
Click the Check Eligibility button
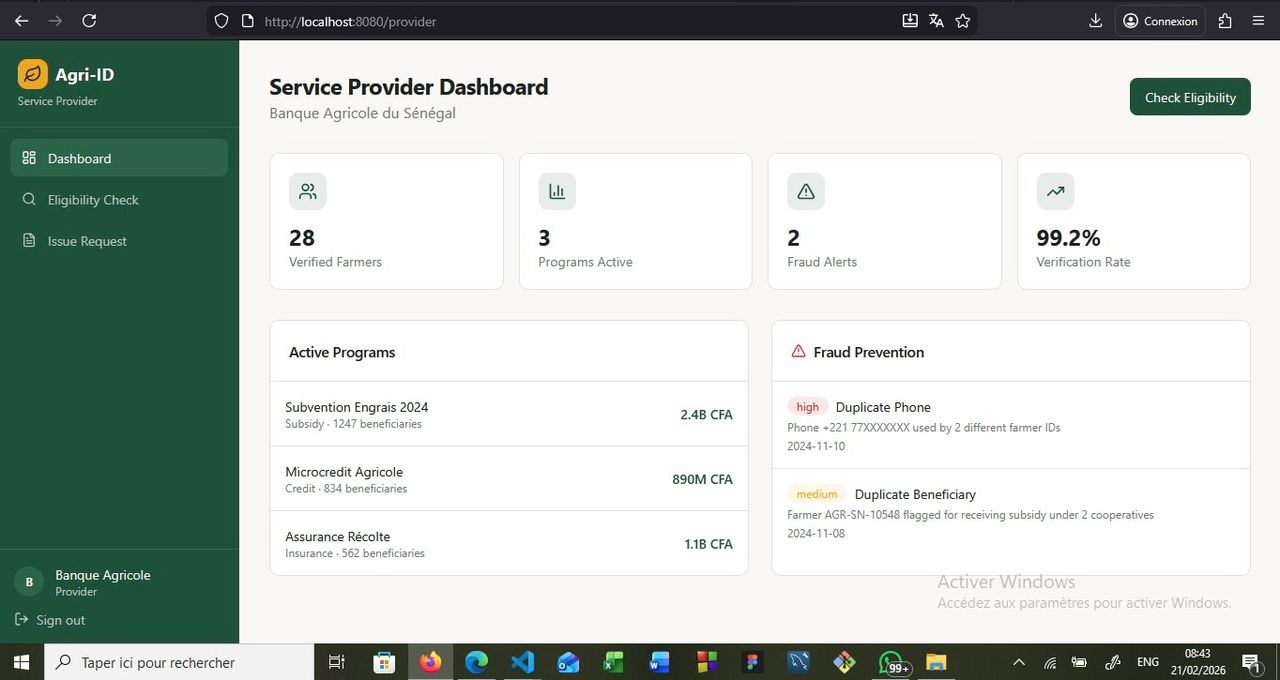pos(1190,97)
